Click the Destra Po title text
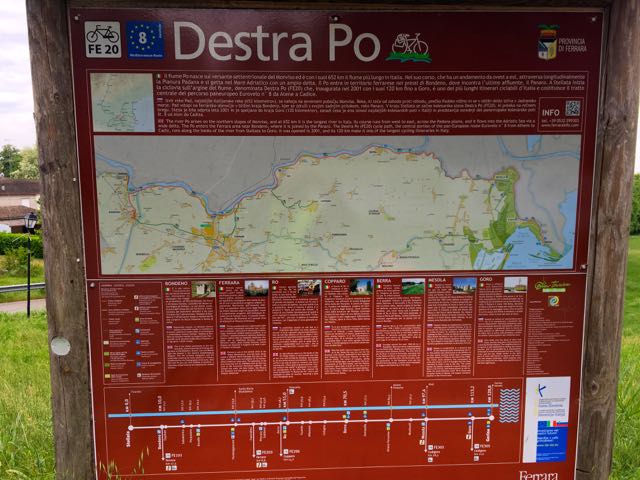The width and height of the screenshot is (640, 480). point(277,42)
